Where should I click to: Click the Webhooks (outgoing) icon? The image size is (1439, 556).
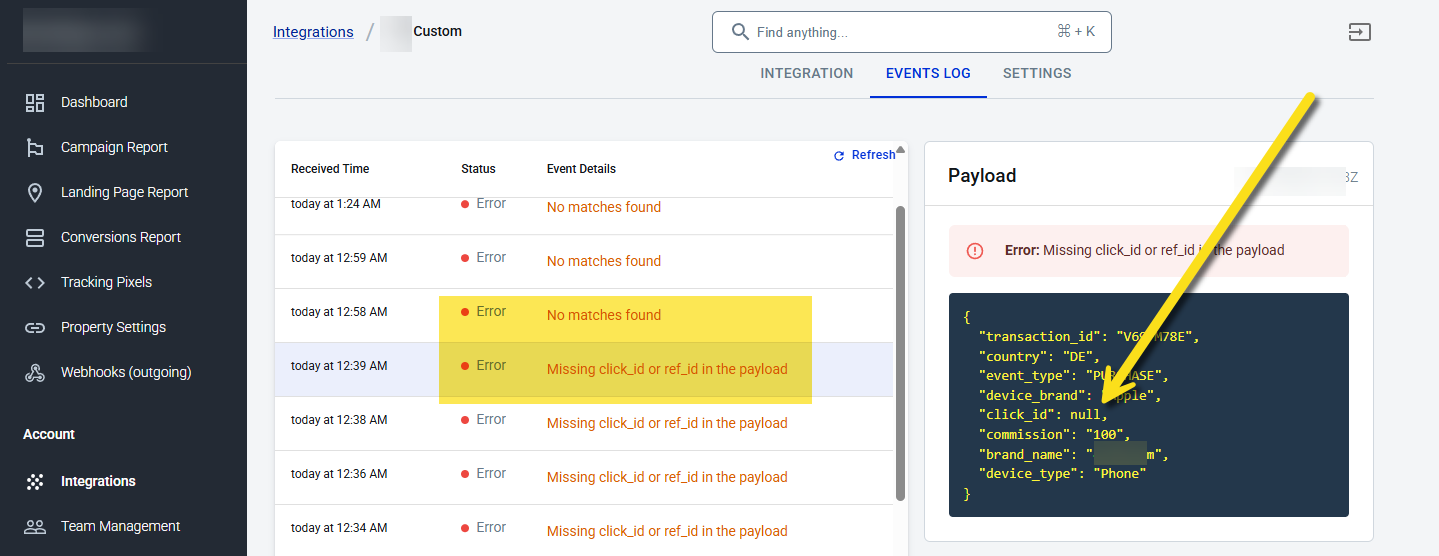[x=35, y=372]
